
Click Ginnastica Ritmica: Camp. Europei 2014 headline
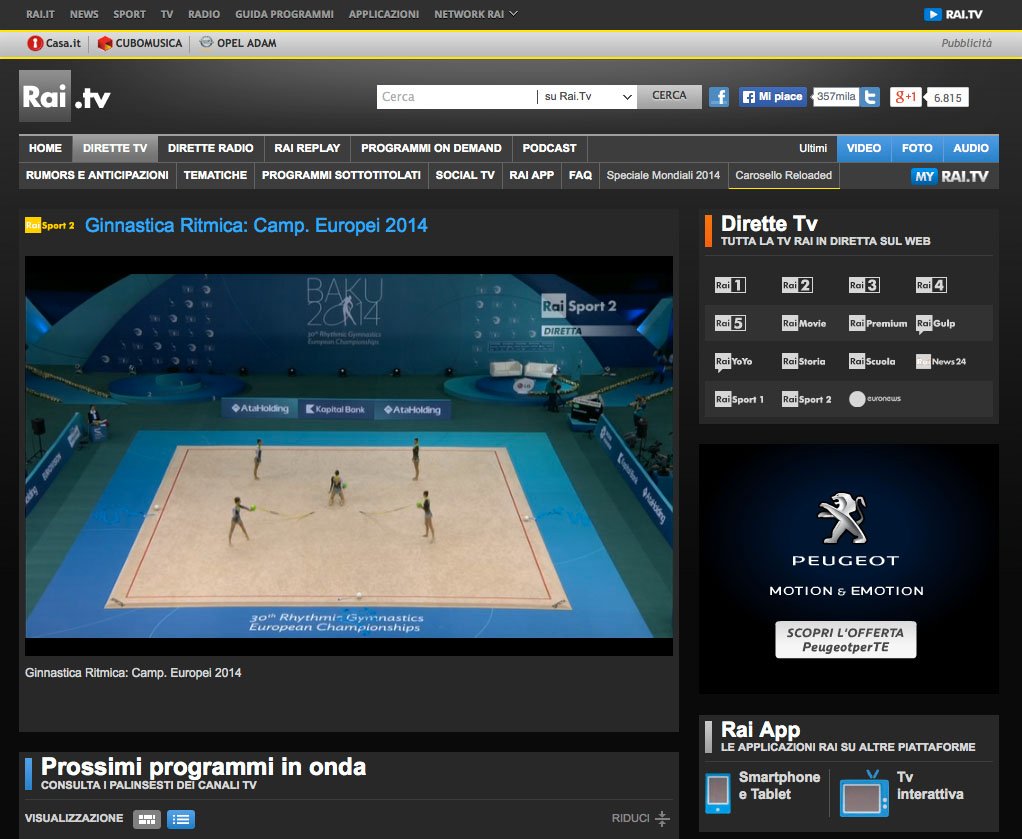click(256, 226)
